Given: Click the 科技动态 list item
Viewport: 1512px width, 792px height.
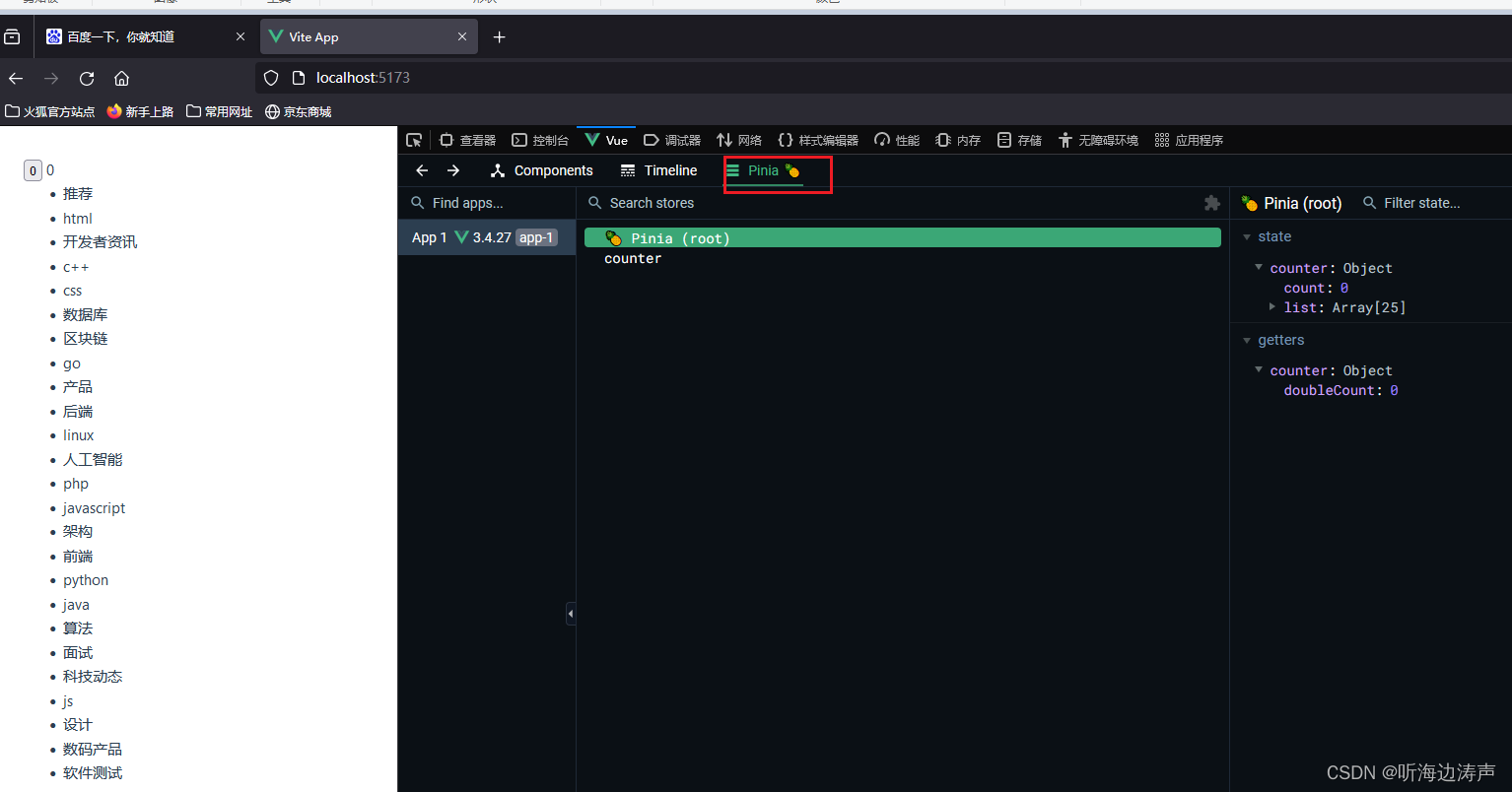Looking at the screenshot, I should click(x=93, y=677).
